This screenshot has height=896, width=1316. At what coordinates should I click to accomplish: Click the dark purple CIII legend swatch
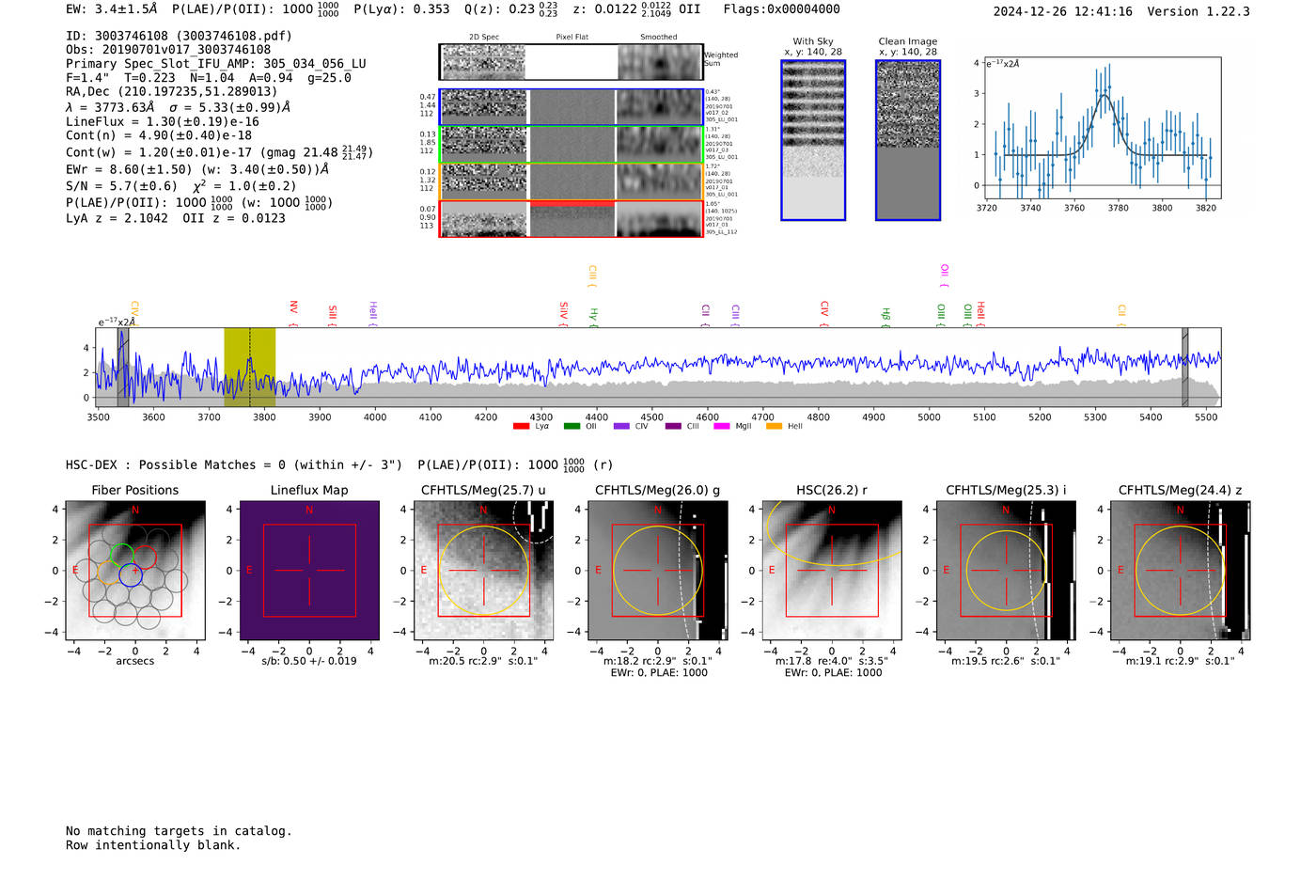673,427
